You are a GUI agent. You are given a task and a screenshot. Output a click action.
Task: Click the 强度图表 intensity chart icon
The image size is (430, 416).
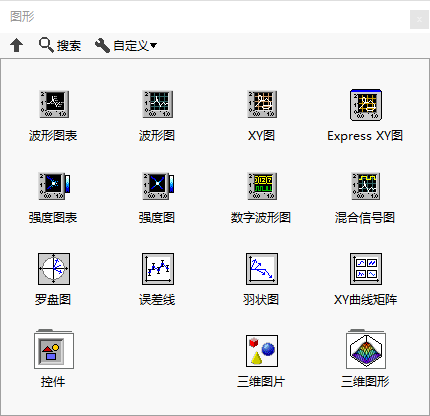coord(54,186)
